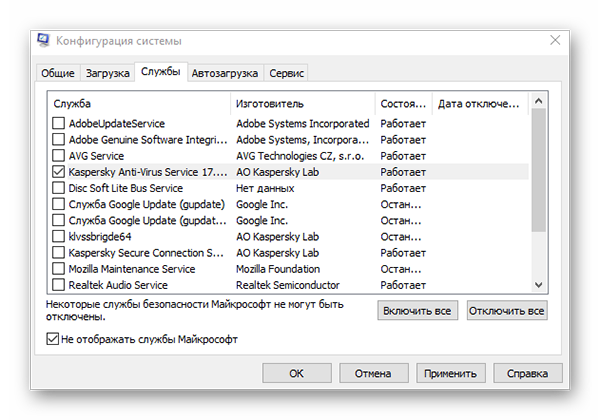The width and height of the screenshot is (600, 420).
Task: Check the AVG Service checkbox
Action: pyautogui.click(x=58, y=155)
